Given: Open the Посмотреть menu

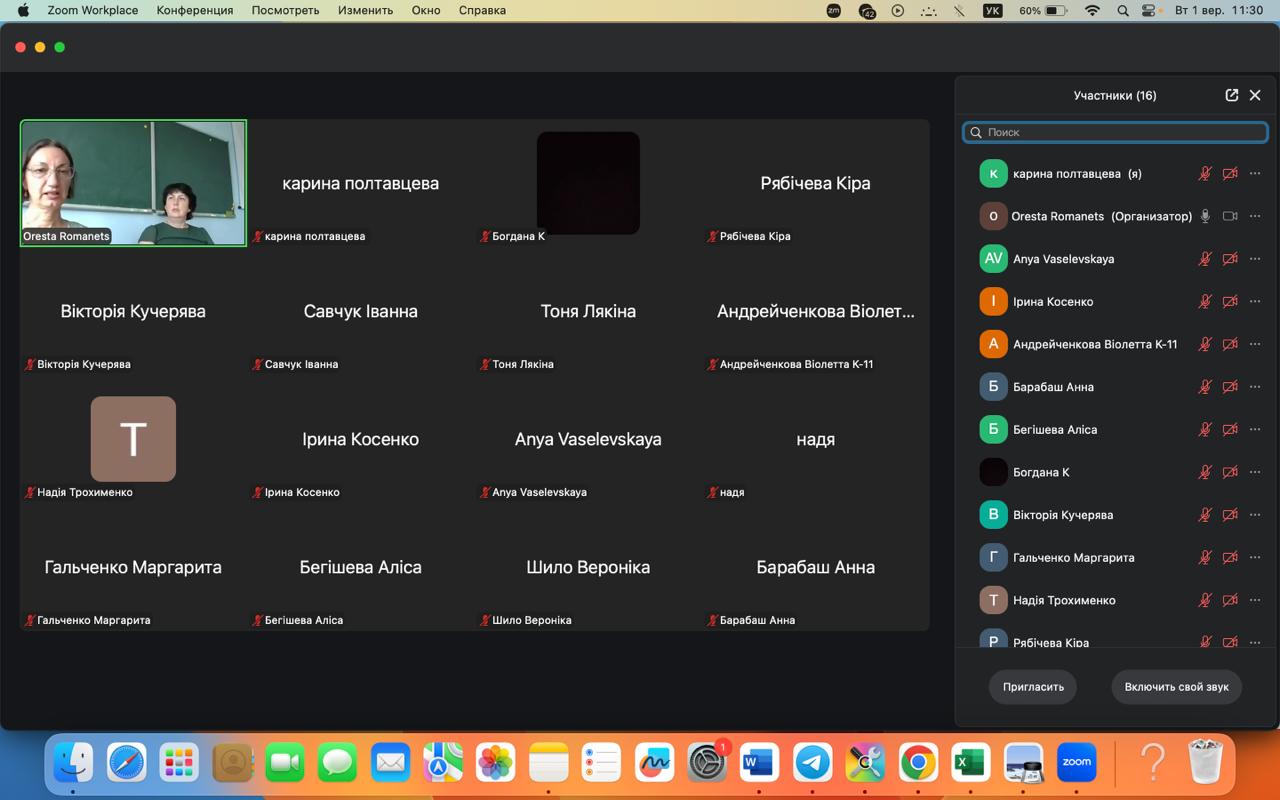Looking at the screenshot, I should point(285,10).
